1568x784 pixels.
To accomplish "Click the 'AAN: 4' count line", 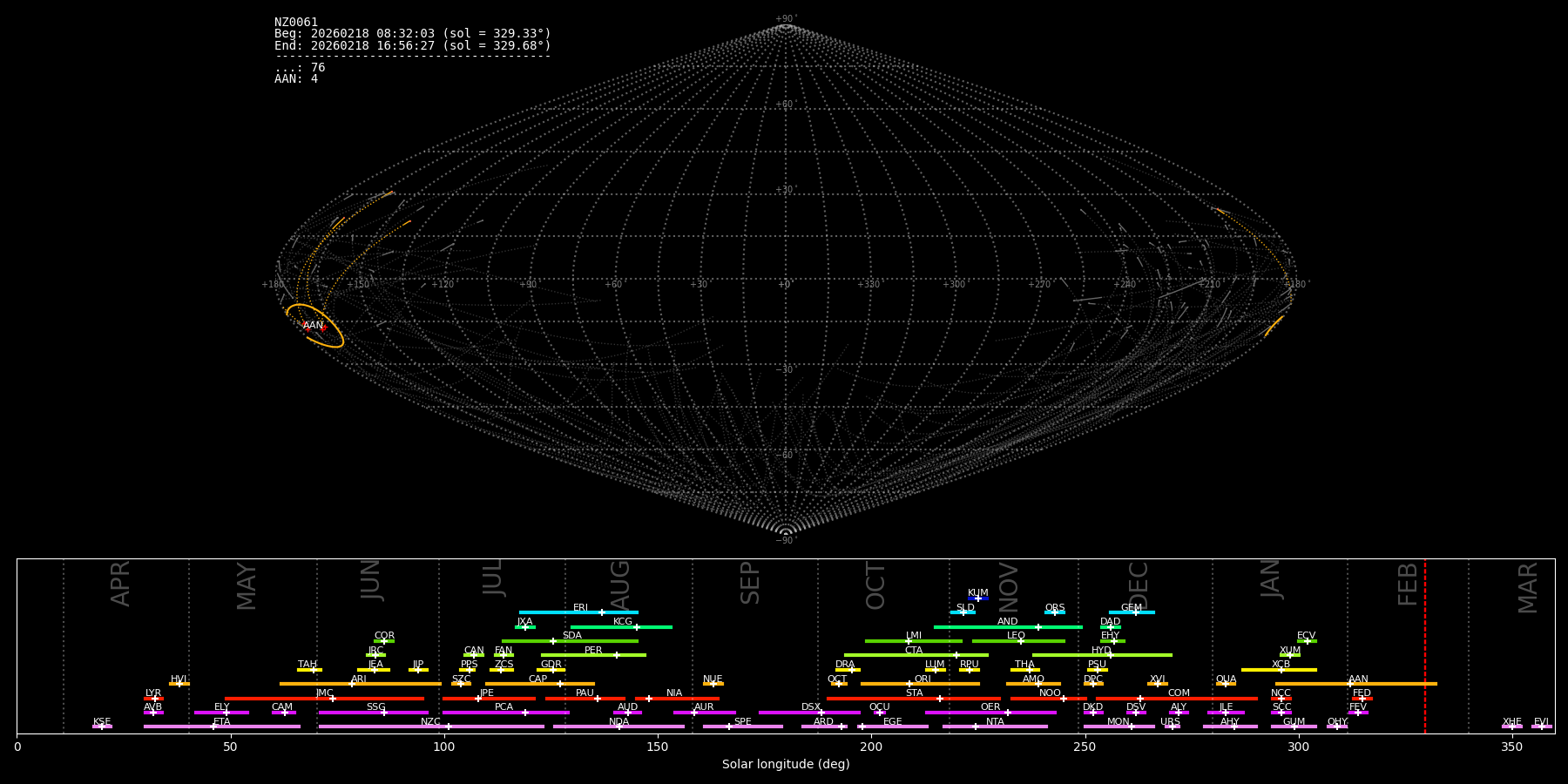I will click(x=296, y=79).
